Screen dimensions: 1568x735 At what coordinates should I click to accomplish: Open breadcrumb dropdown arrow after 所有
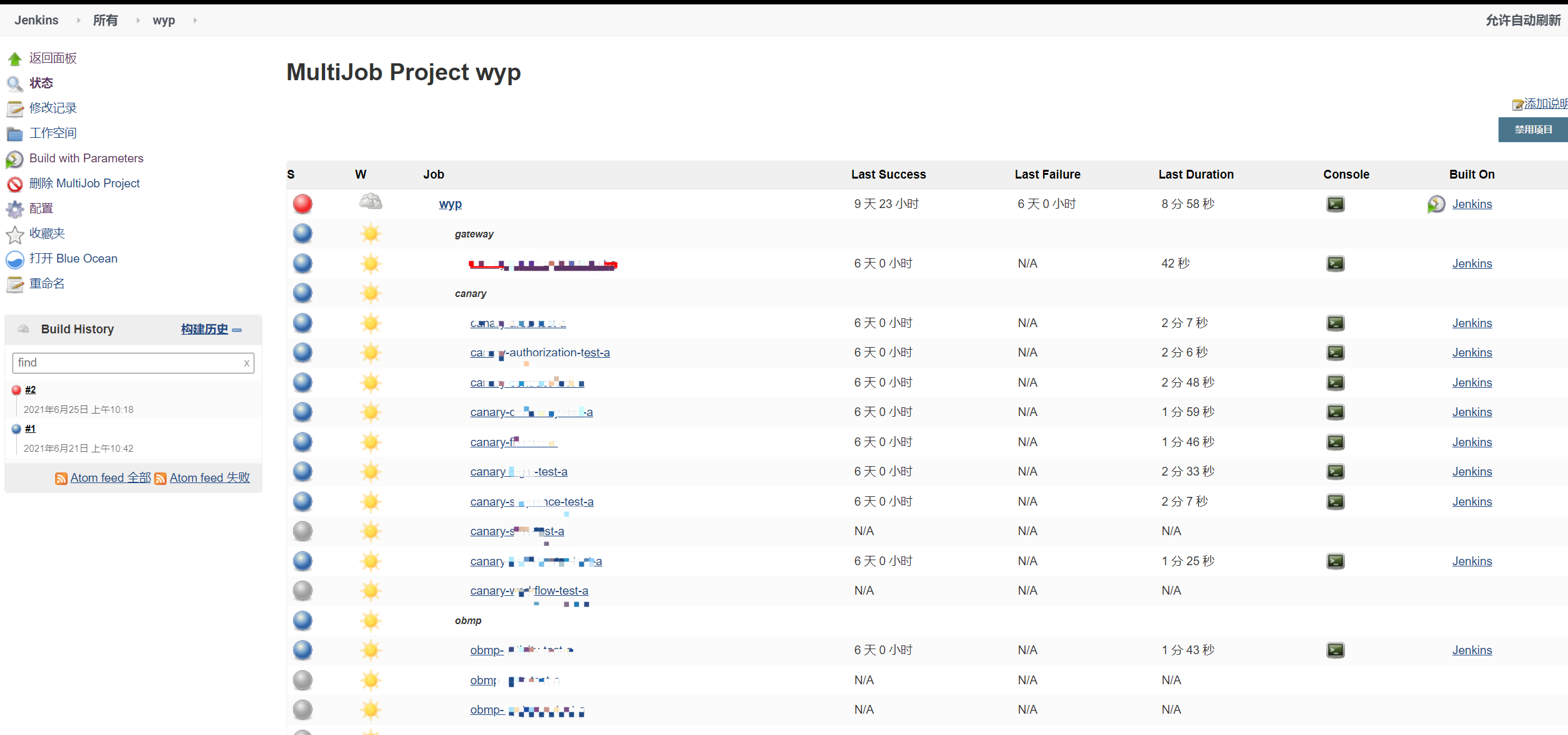[137, 20]
